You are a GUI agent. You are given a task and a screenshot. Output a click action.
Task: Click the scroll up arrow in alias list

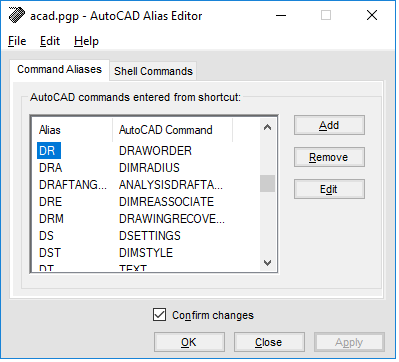pyautogui.click(x=267, y=127)
